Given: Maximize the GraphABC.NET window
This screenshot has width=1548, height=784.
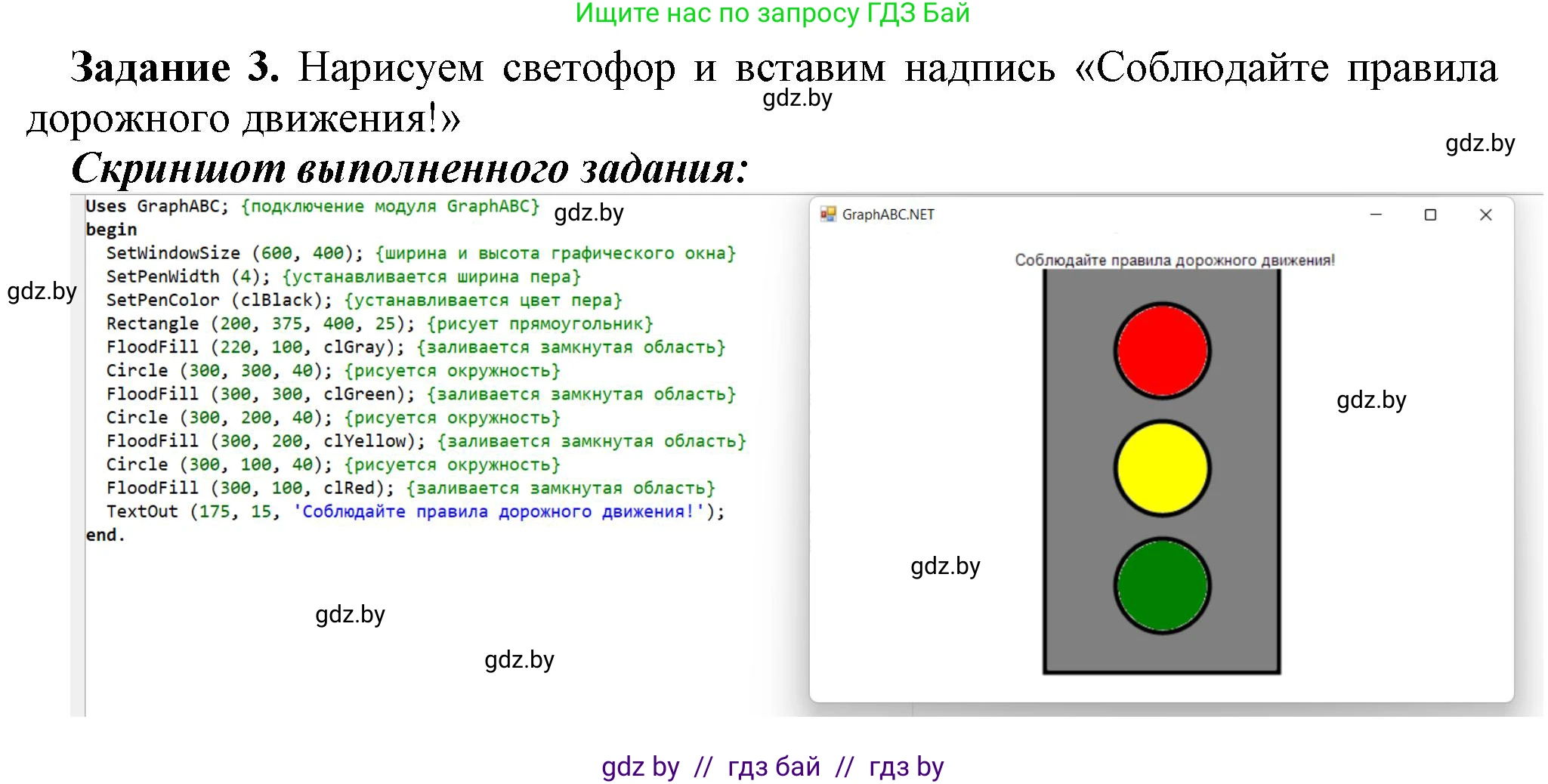Looking at the screenshot, I should tap(1430, 215).
